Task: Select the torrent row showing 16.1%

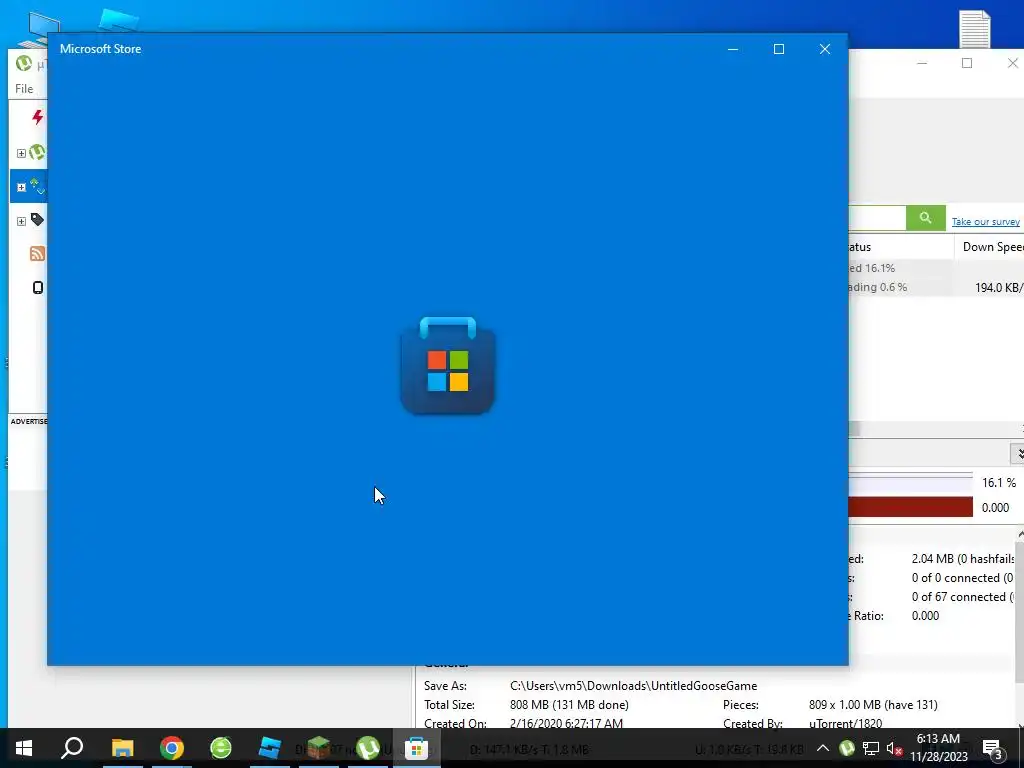Action: tap(936, 268)
